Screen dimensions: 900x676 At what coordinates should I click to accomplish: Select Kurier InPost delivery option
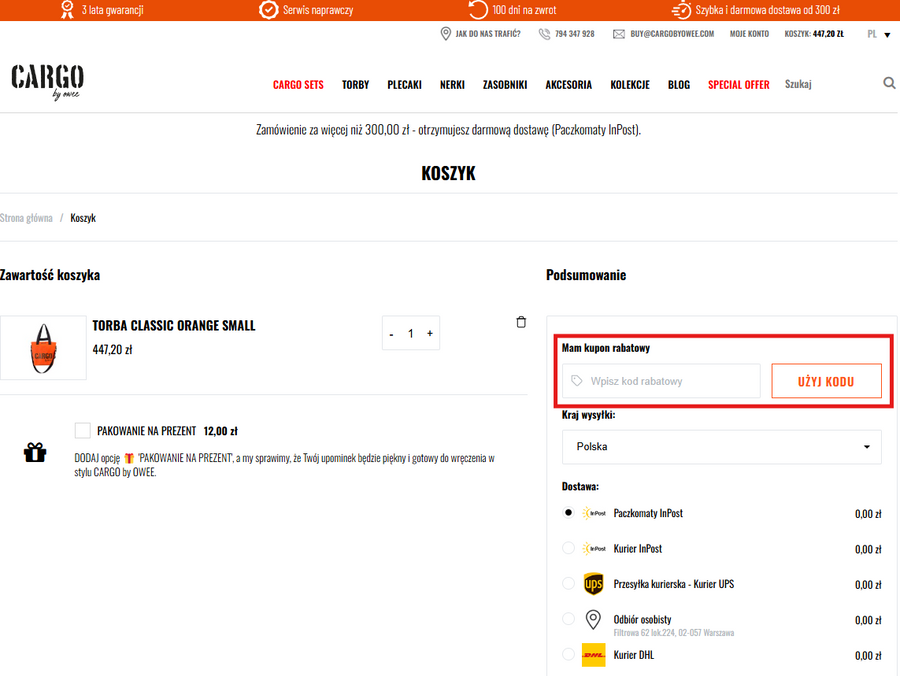pos(569,548)
